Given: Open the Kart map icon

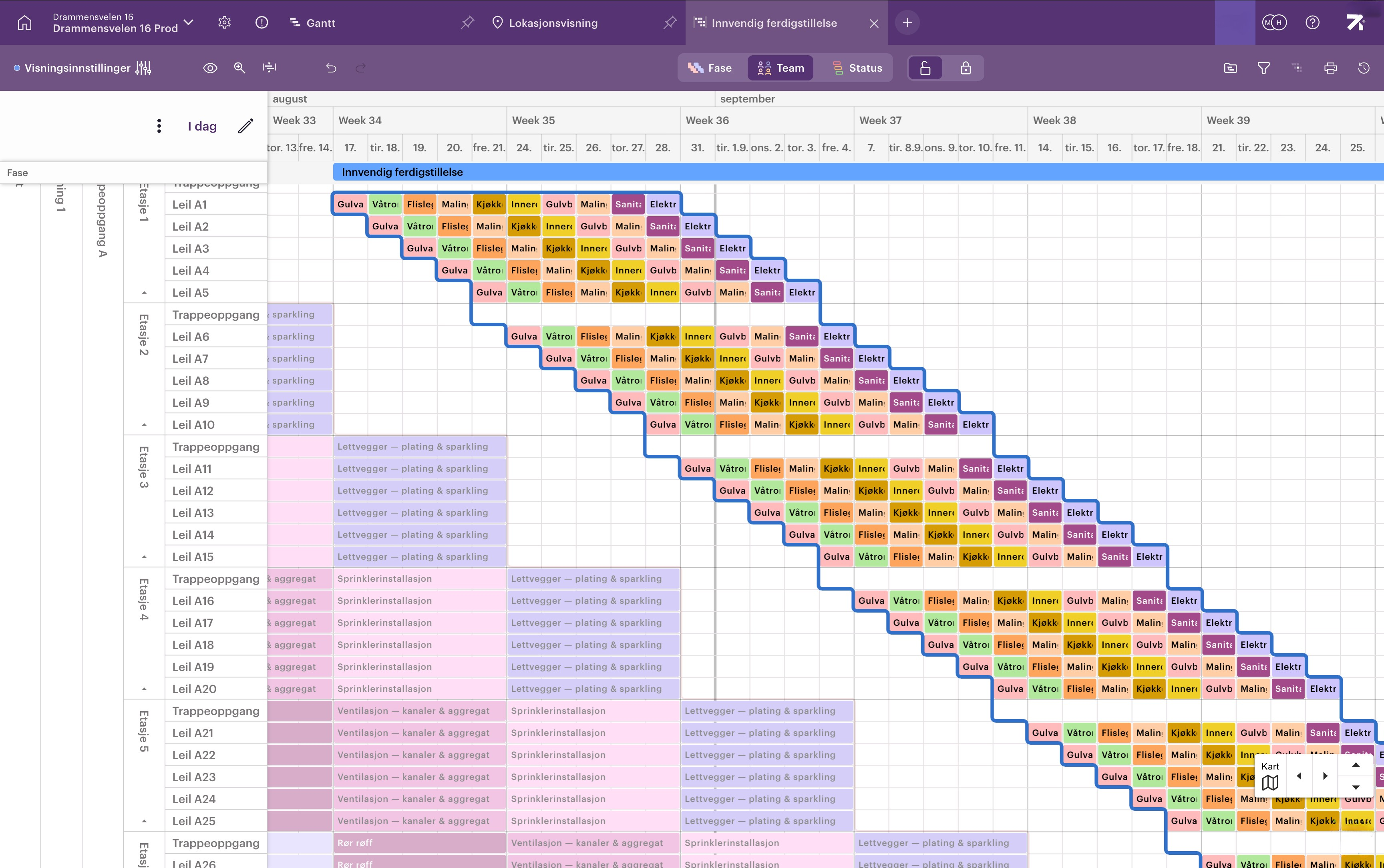Looking at the screenshot, I should click(x=1270, y=781).
